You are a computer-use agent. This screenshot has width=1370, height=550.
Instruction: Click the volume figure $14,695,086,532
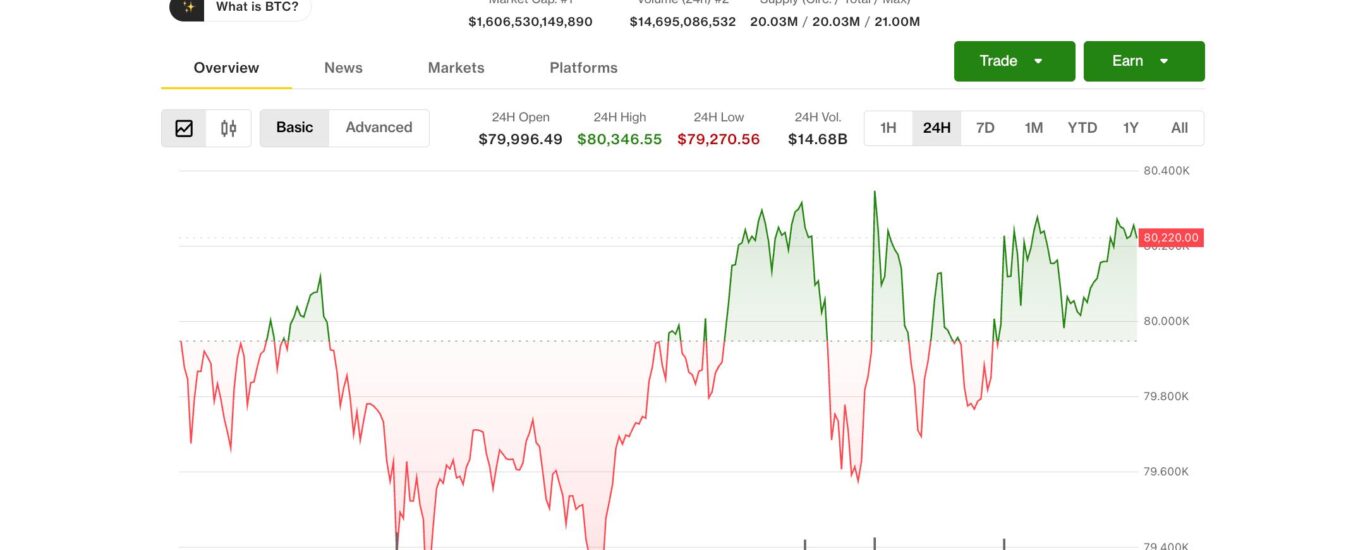683,22
